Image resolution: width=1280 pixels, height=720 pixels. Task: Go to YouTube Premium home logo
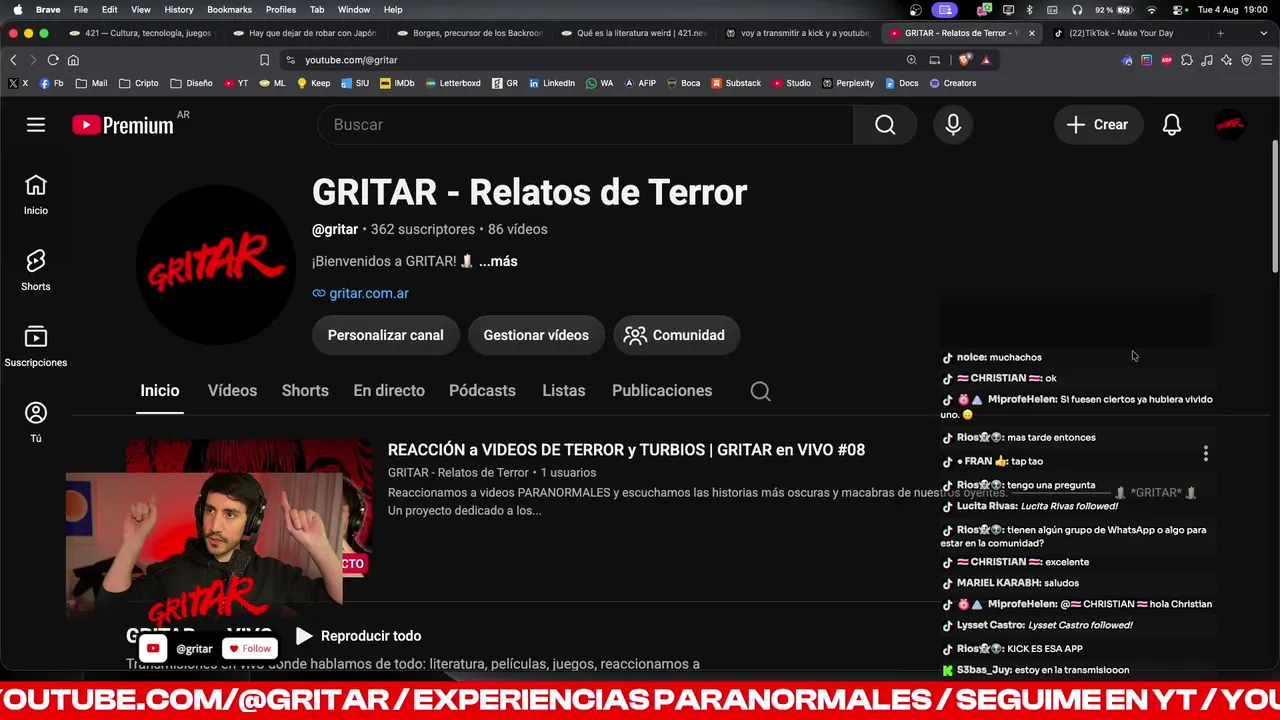point(123,125)
